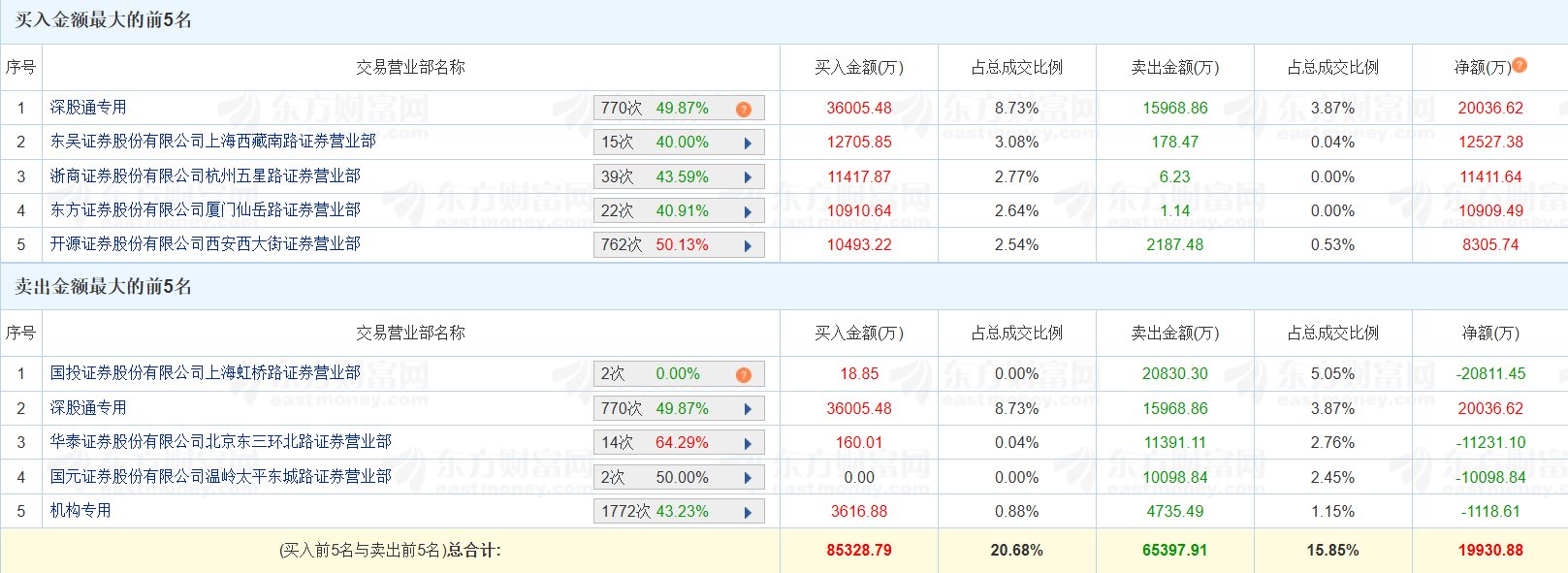The width and height of the screenshot is (1568, 573).
Task: Click blue arrow in 机构专用 row
Action: (748, 512)
